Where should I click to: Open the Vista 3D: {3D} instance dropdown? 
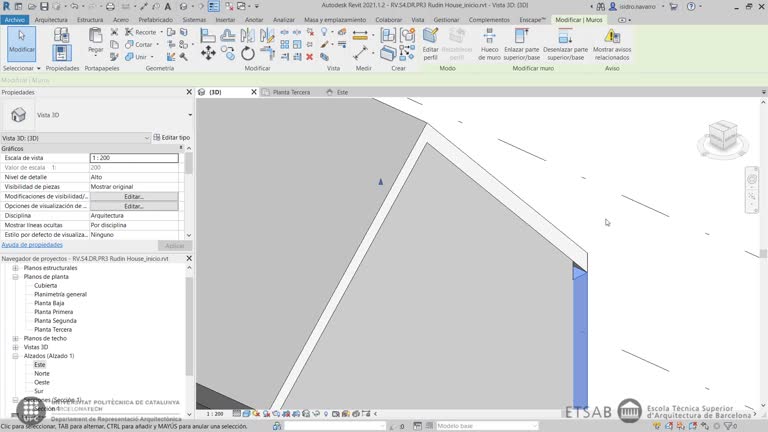[x=147, y=138]
